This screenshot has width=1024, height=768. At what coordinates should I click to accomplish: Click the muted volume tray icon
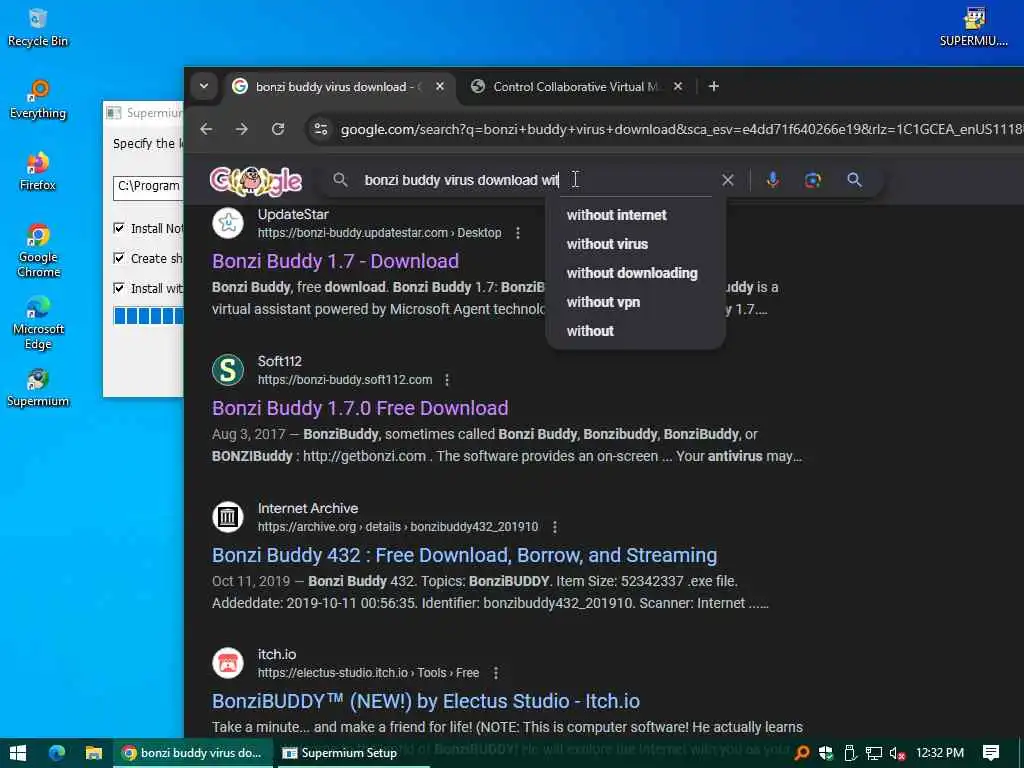[x=897, y=753]
